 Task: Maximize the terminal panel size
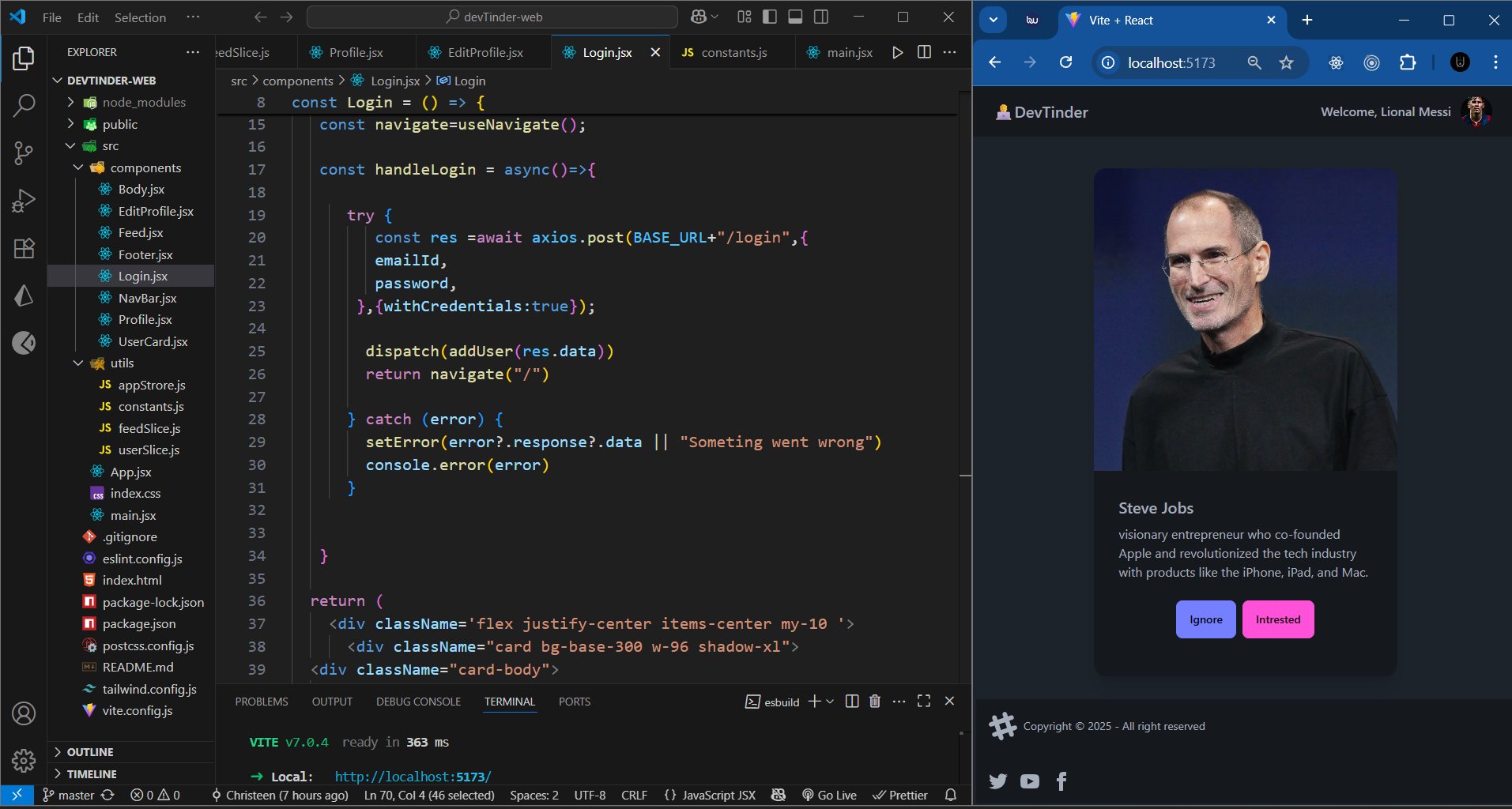click(924, 702)
